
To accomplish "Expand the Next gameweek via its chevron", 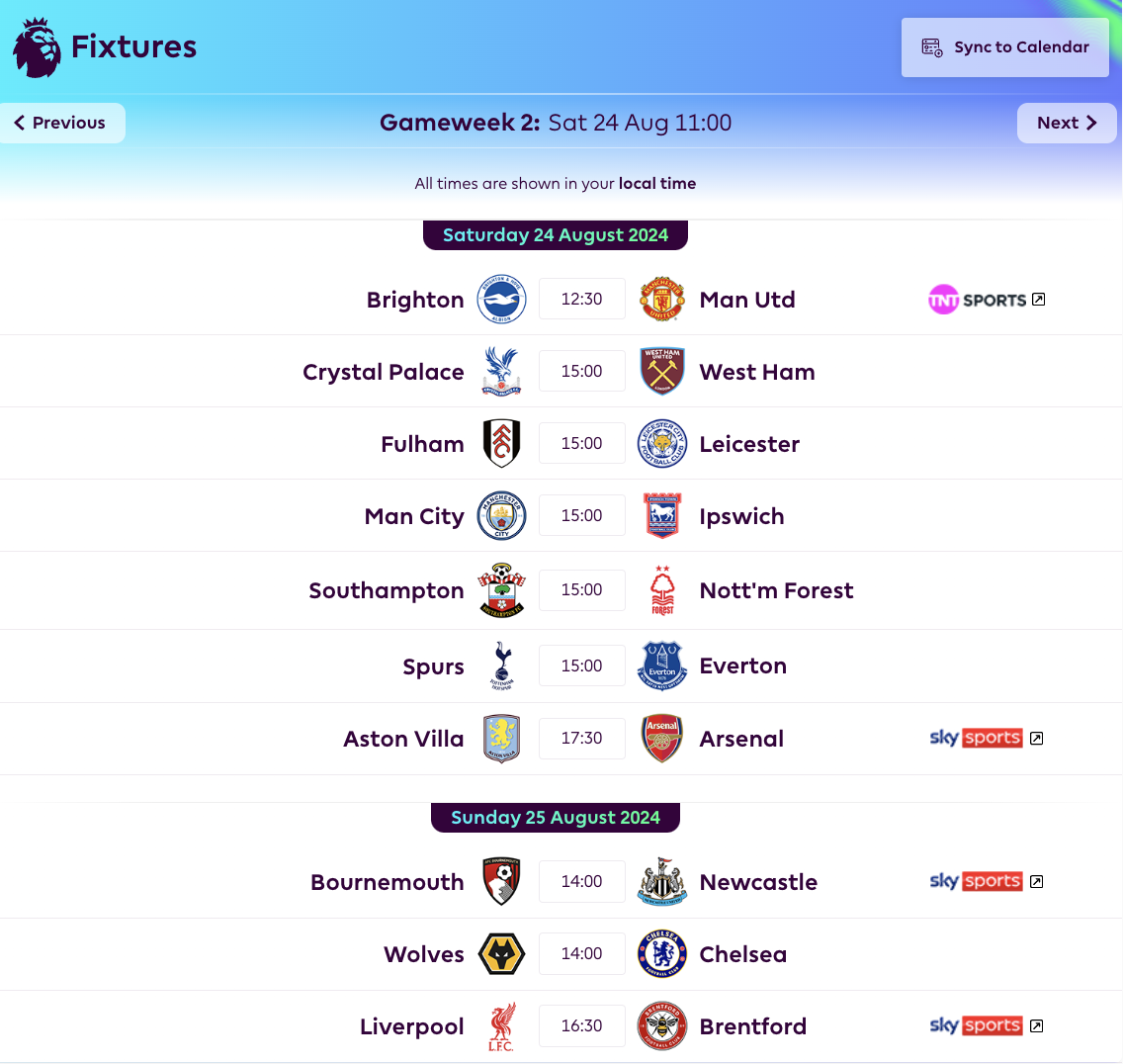I will pos(1089,123).
